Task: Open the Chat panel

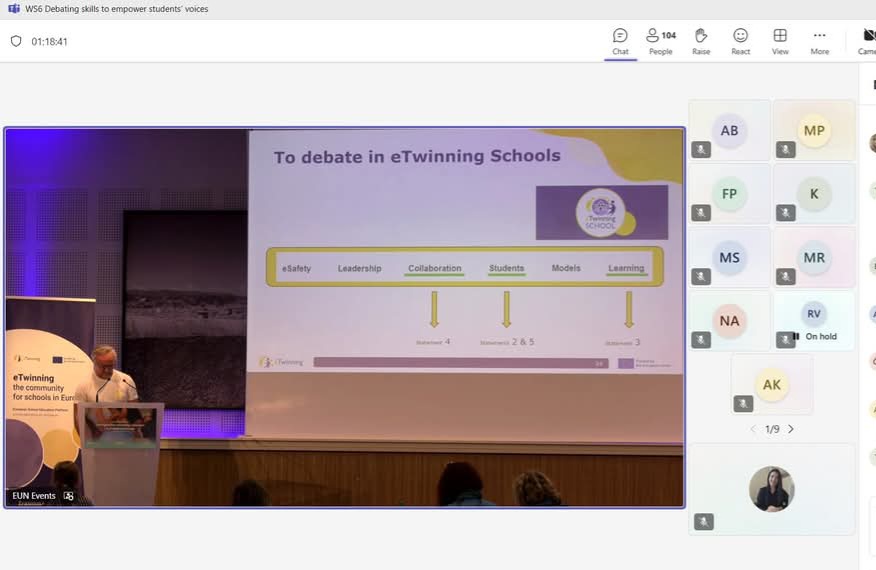Action: [620, 41]
